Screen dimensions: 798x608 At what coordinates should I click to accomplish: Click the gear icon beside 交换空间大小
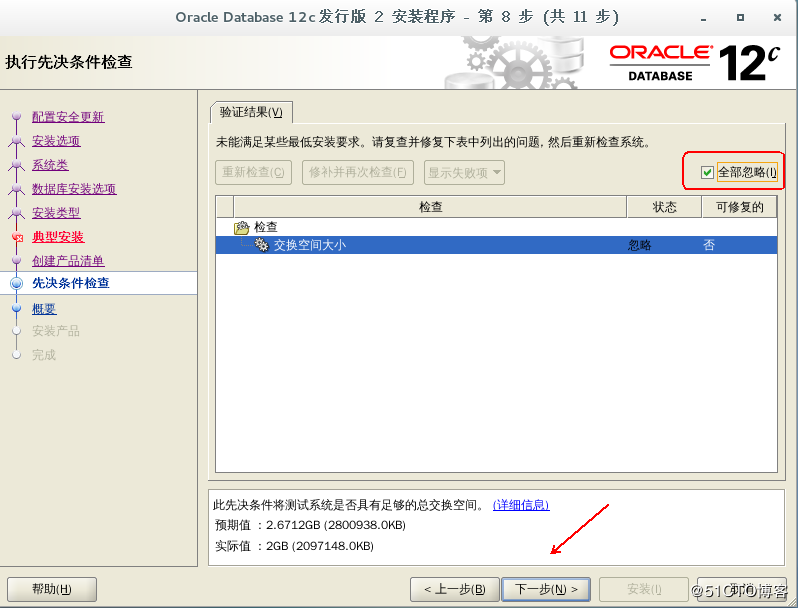[x=262, y=245]
